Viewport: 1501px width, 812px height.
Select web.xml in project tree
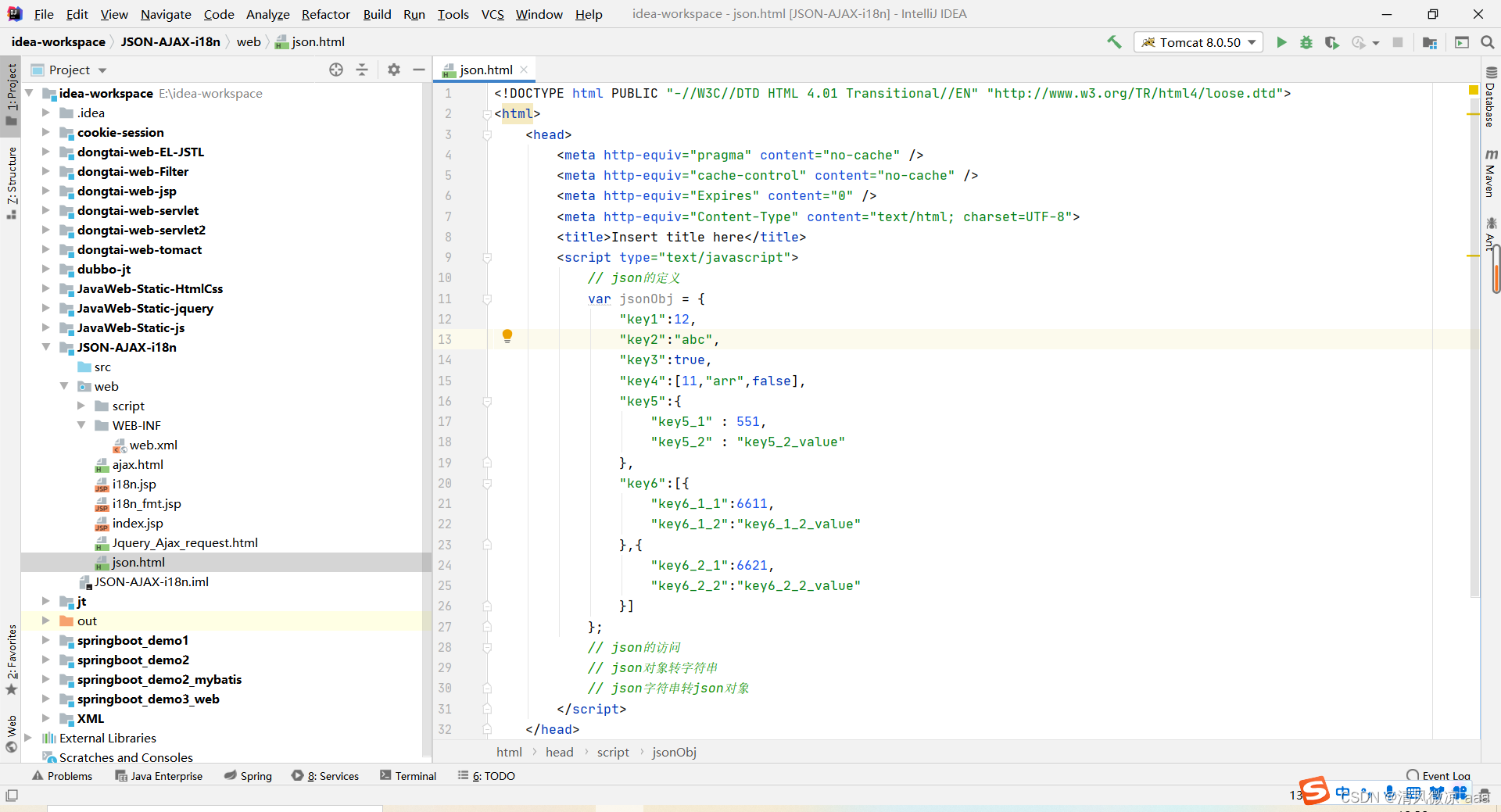pos(153,445)
